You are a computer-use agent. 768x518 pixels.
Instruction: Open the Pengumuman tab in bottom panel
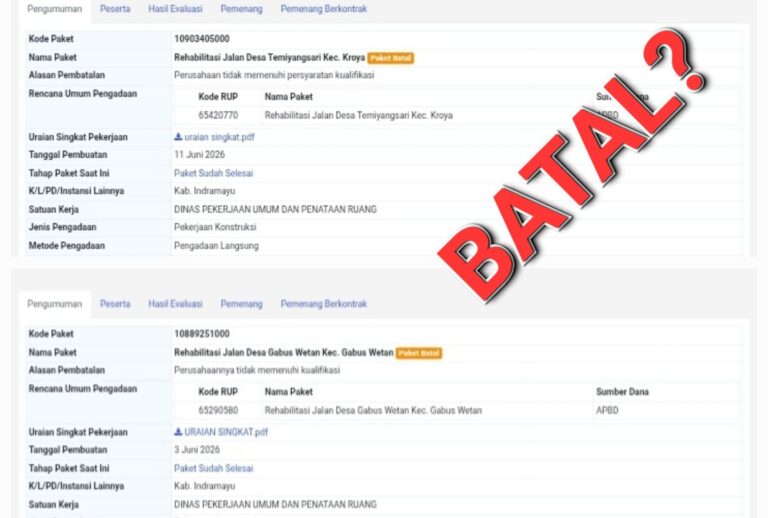click(x=54, y=304)
